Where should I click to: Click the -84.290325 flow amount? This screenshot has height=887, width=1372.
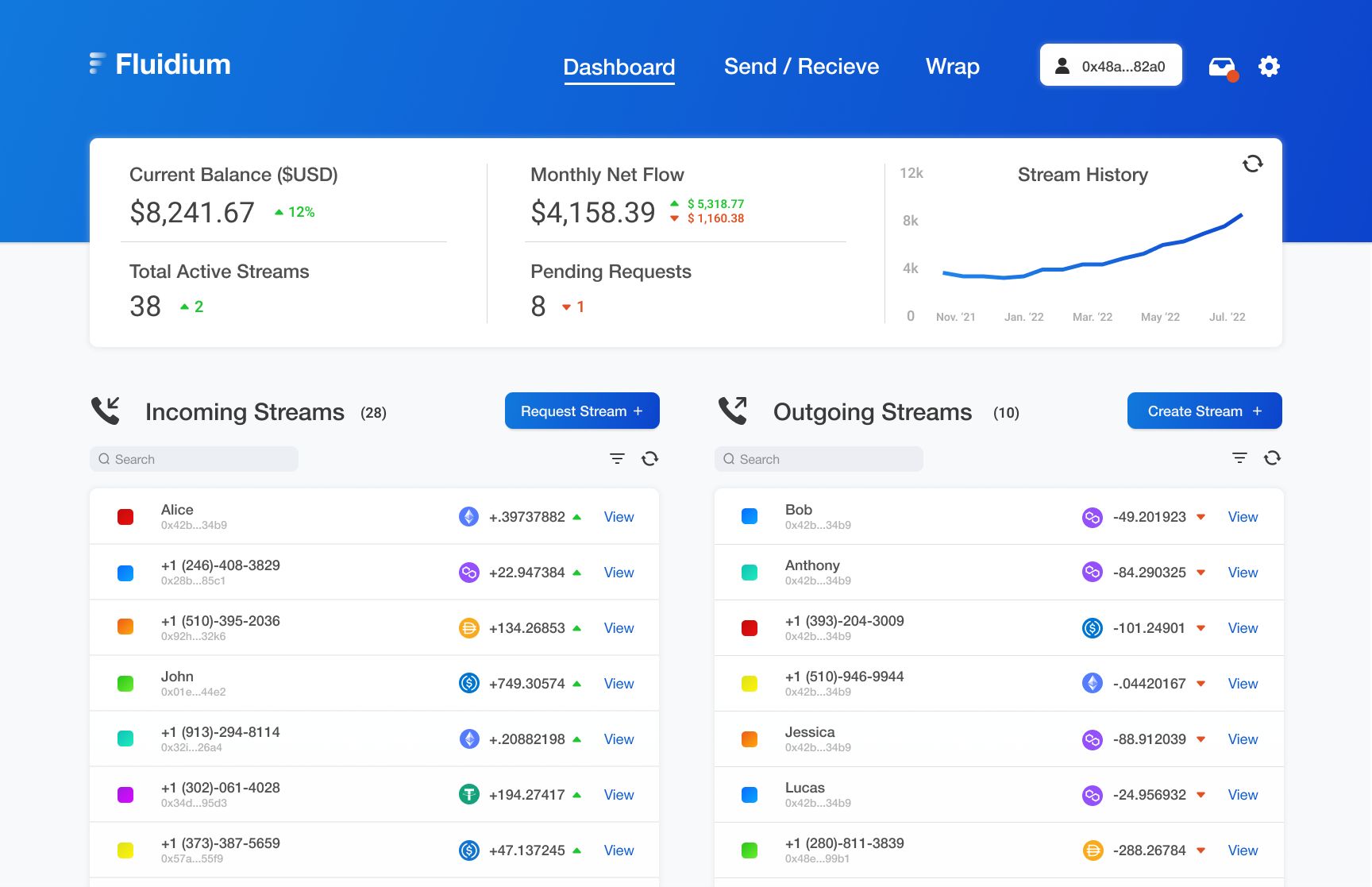[1150, 573]
